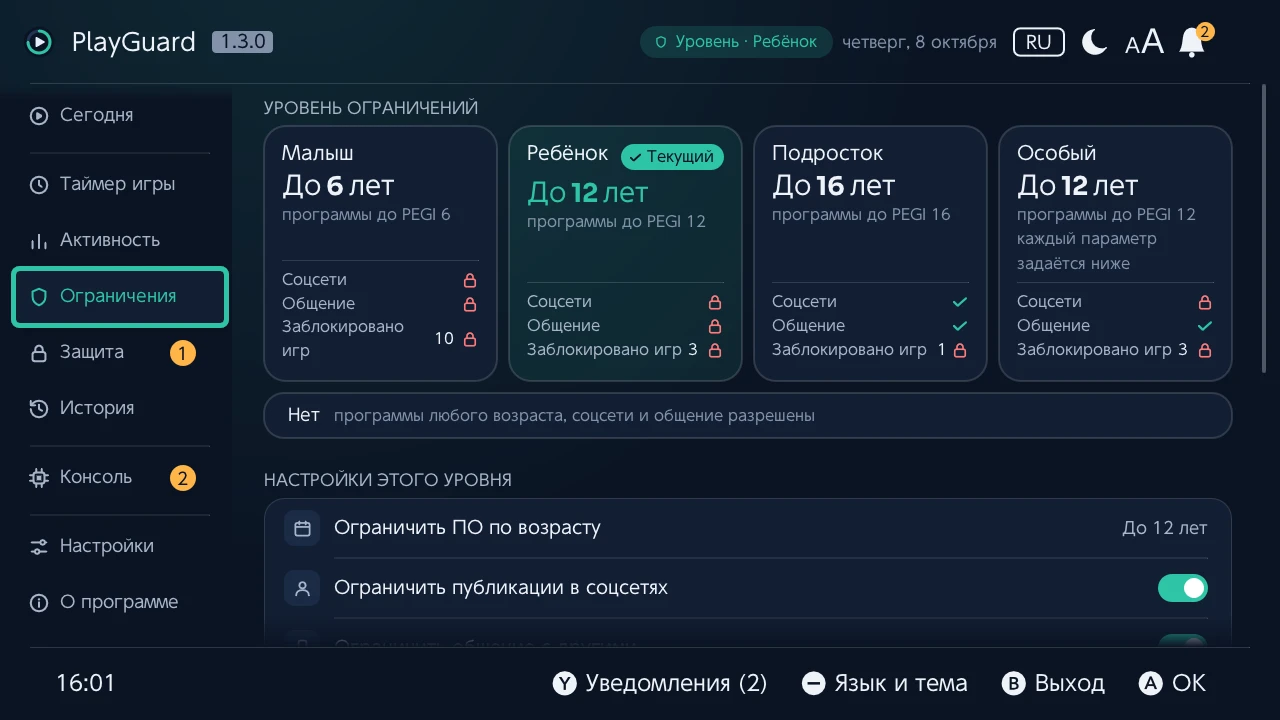Click the PlayGuard logo icon

click(39, 42)
